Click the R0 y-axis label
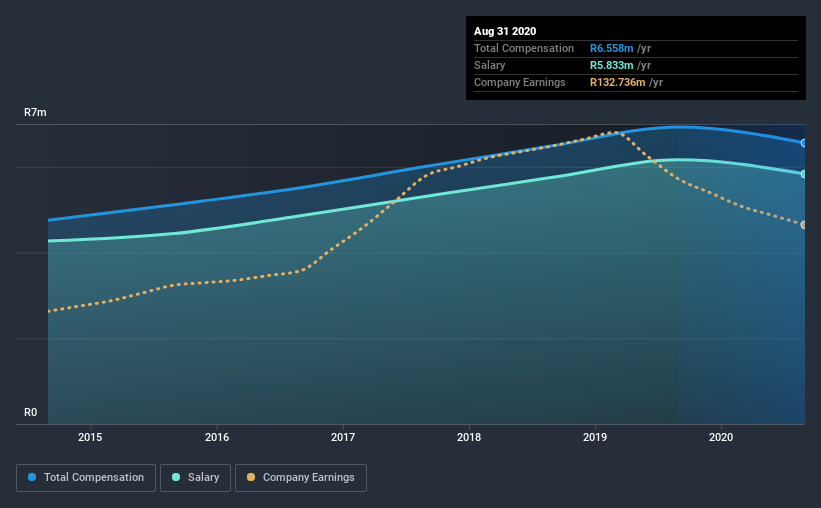 [x=30, y=413]
